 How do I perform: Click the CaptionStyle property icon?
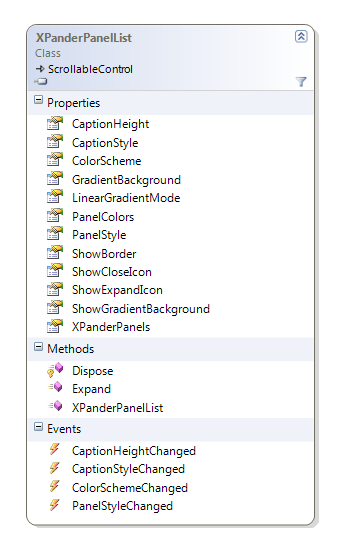click(x=55, y=142)
